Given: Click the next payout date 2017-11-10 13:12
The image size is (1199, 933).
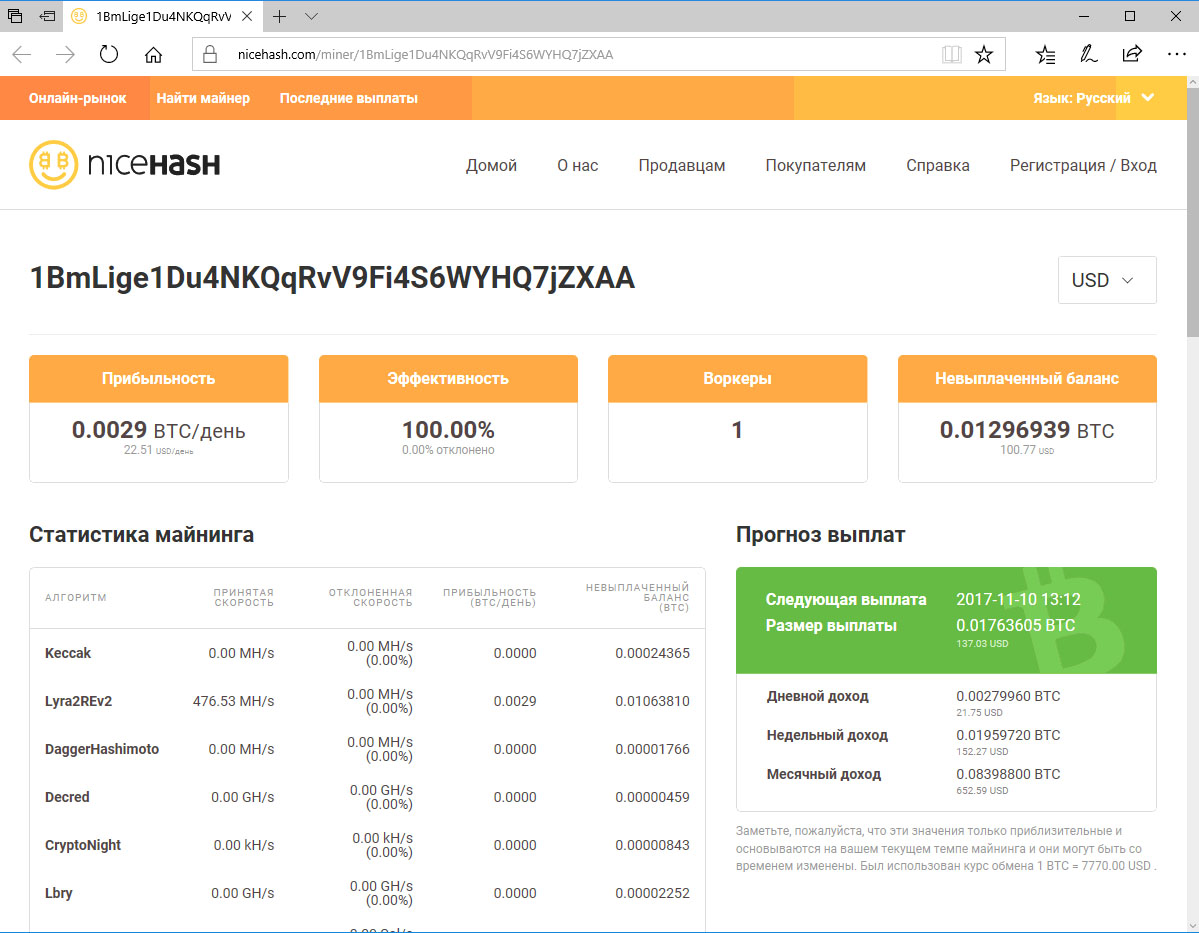Looking at the screenshot, I should tap(1018, 600).
